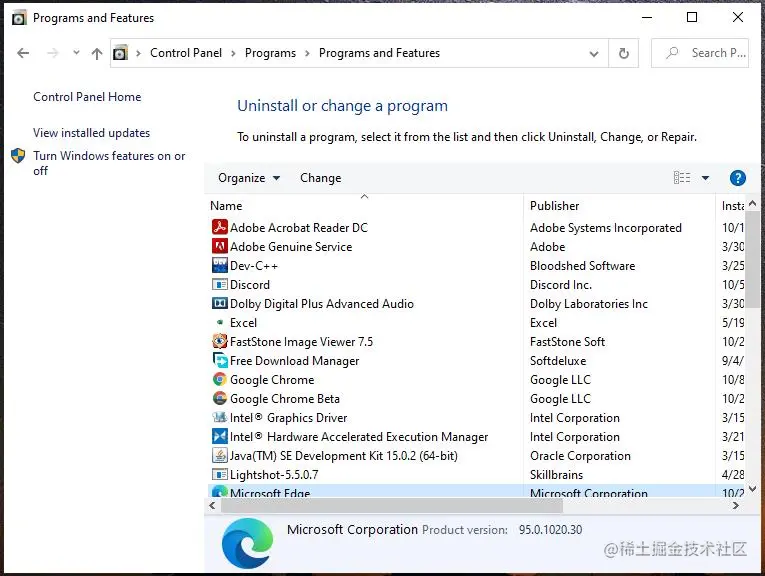
Task: Select the Dev-C++ program icon
Action: 220,265
